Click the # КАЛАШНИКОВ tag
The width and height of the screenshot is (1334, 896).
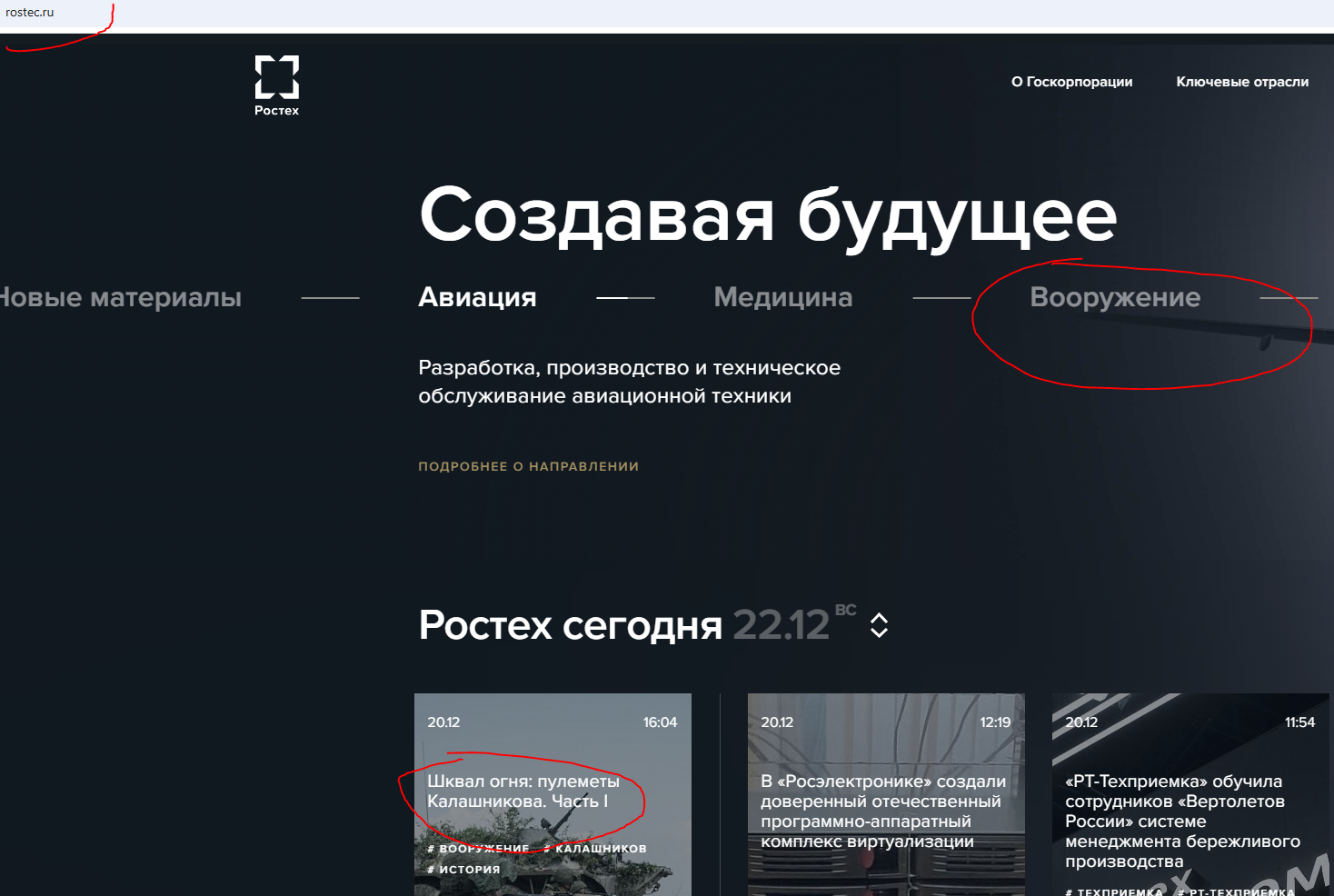(x=595, y=849)
